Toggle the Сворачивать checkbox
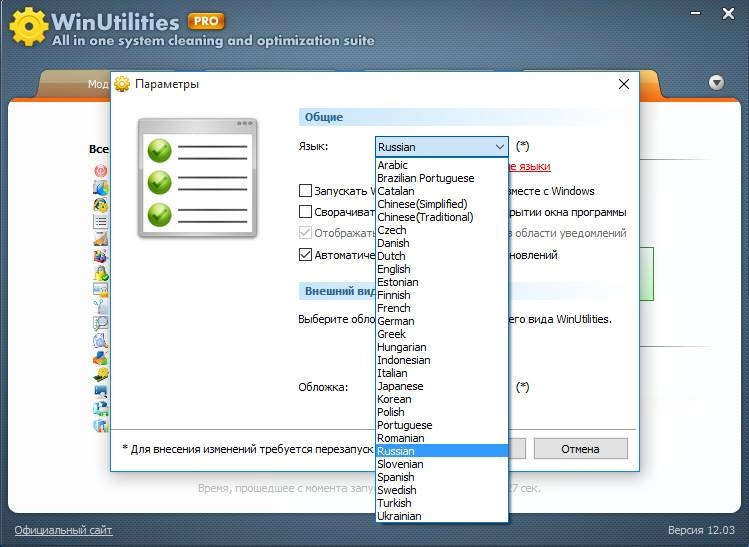Image resolution: width=749 pixels, height=547 pixels. 305,212
